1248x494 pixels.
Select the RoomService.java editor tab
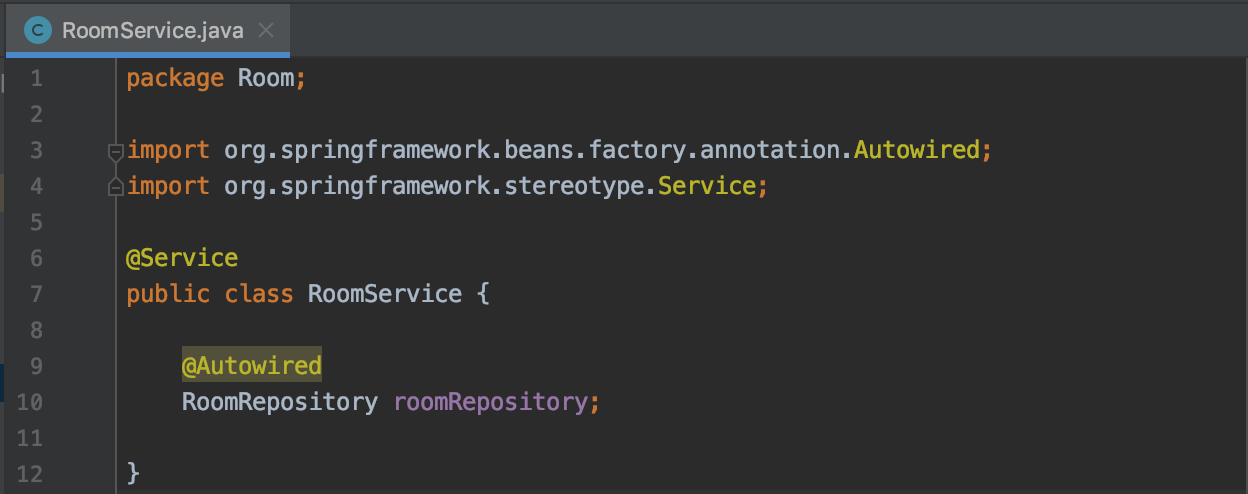148,30
